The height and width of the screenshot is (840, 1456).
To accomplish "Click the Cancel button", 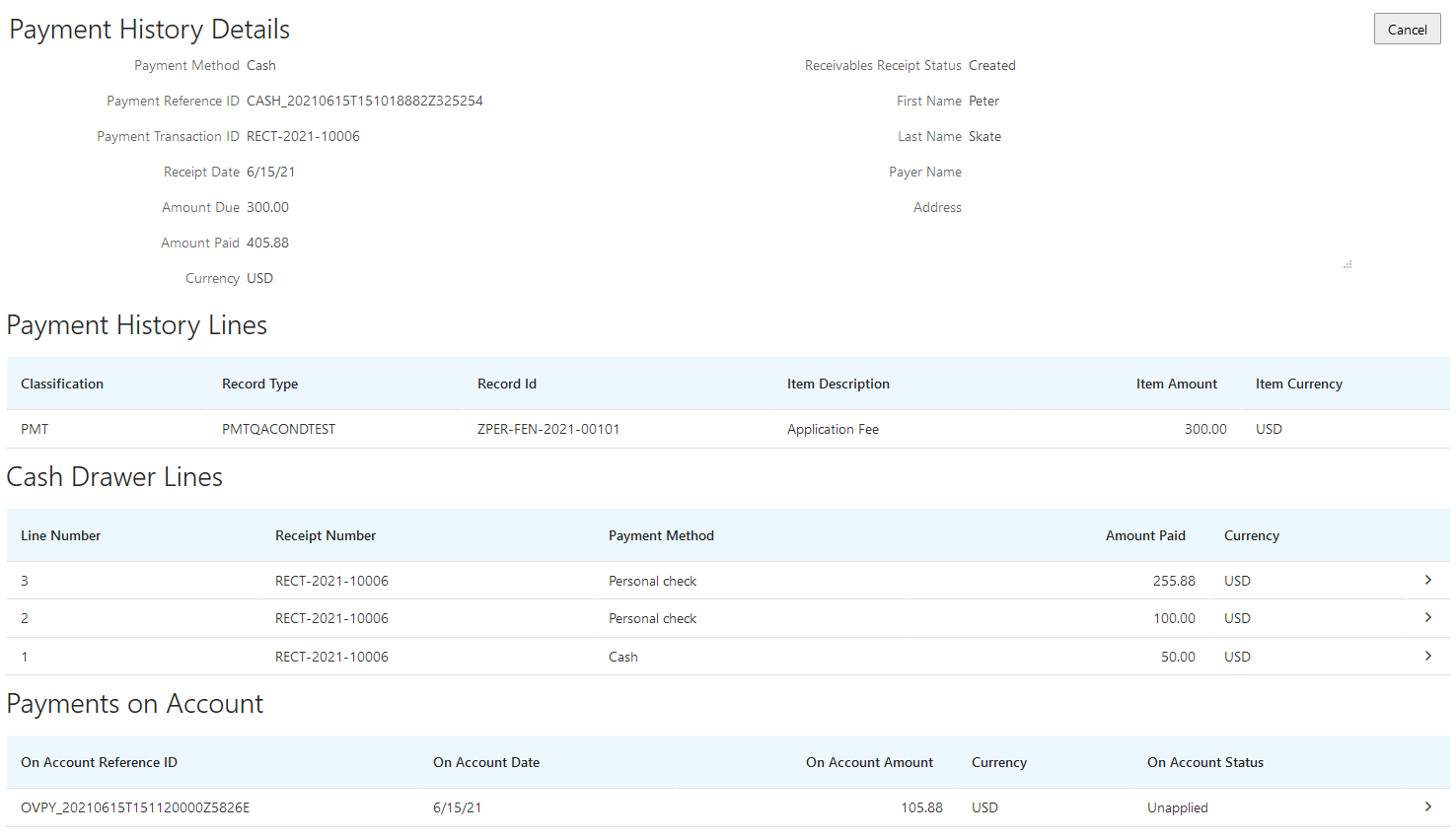I will click(x=1407, y=29).
